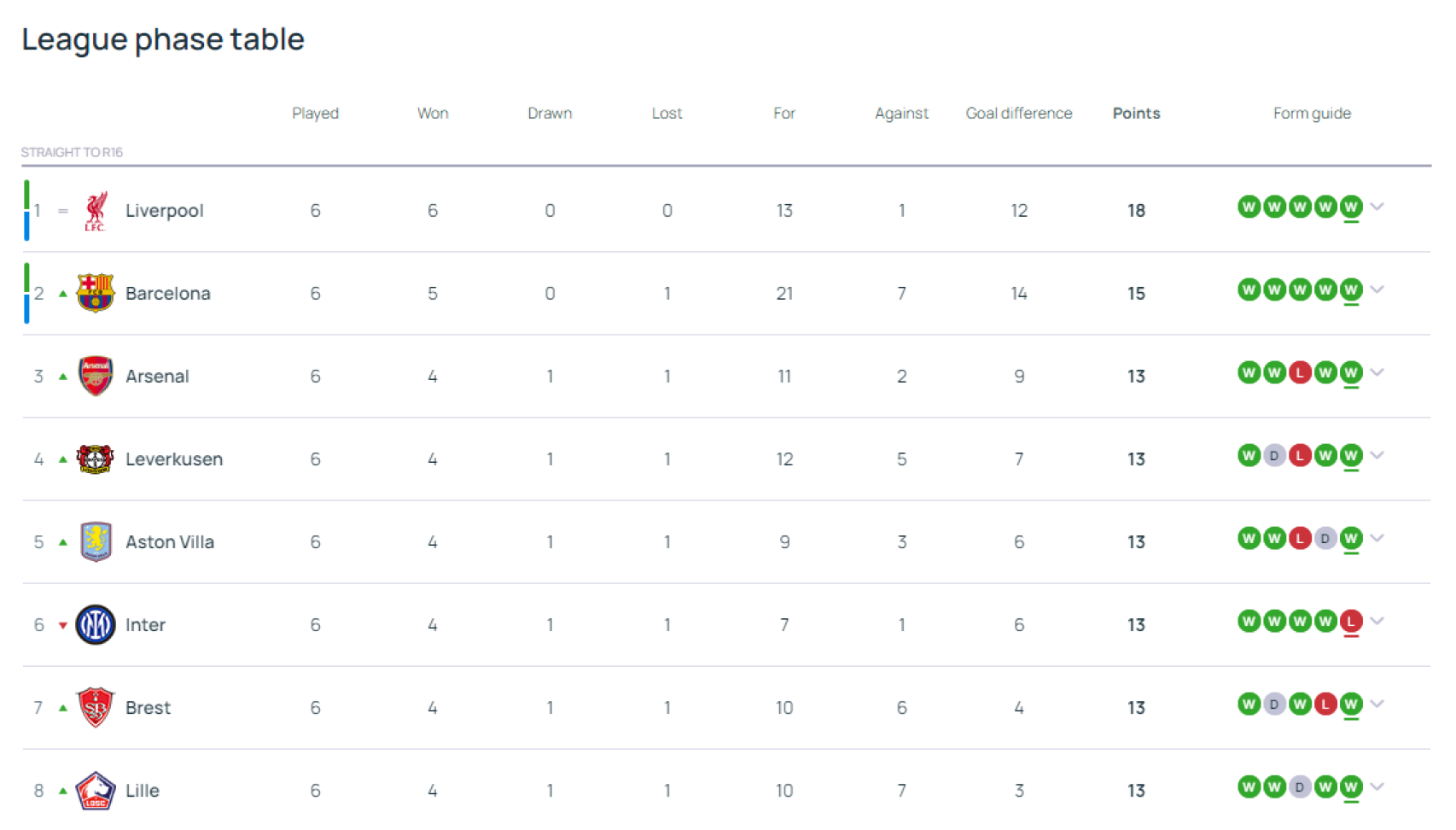
Task: Click the Aston Villa team name
Action: tap(170, 541)
